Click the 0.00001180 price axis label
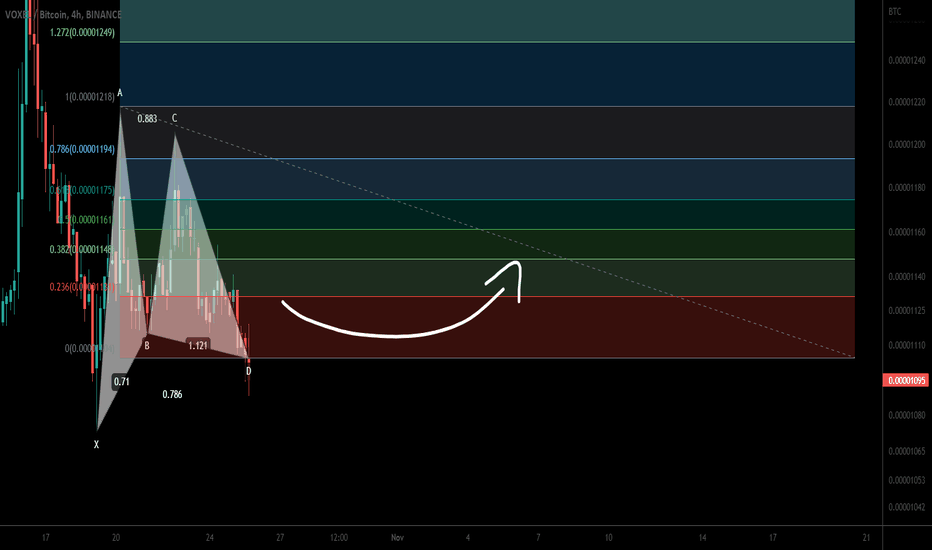The width and height of the screenshot is (932, 550). click(906, 187)
